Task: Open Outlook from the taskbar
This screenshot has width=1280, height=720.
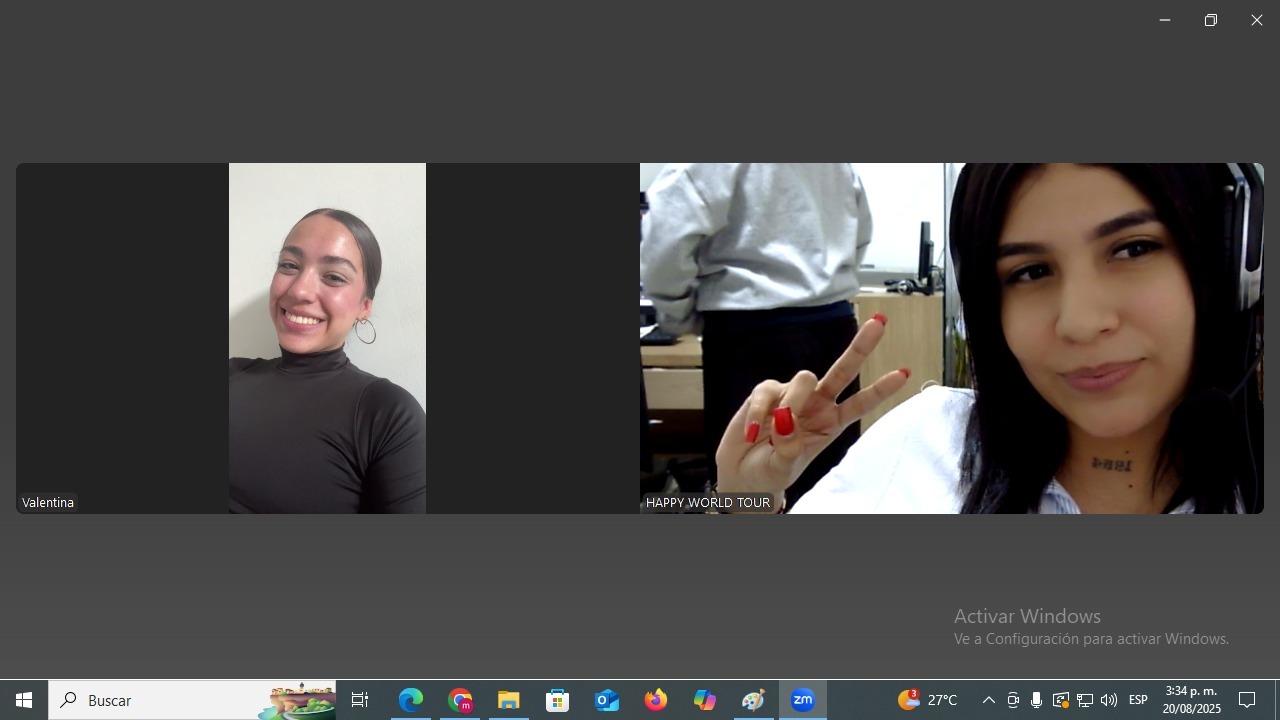Action: click(607, 700)
